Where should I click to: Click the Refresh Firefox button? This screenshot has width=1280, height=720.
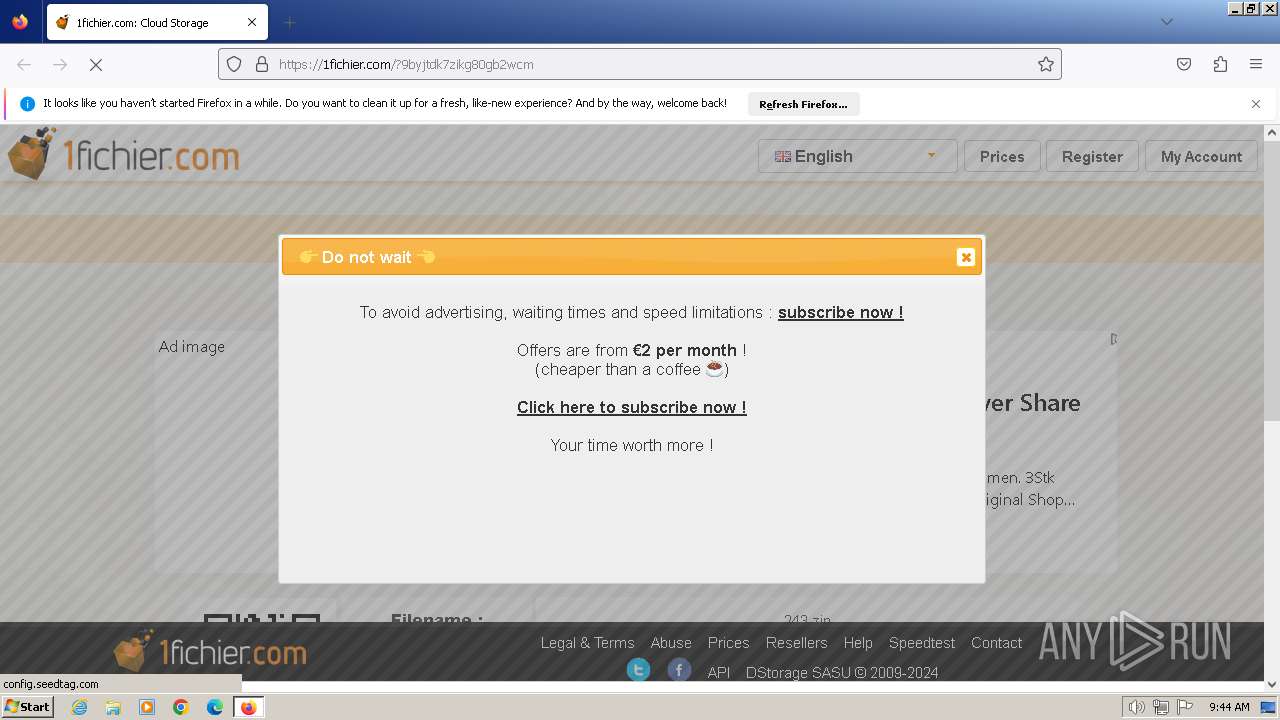pyautogui.click(x=803, y=104)
